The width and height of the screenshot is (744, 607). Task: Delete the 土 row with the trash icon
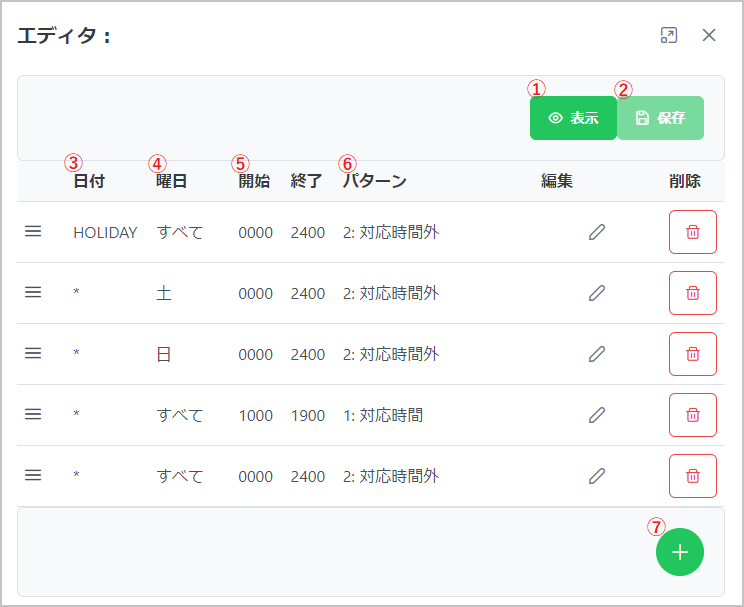[693, 293]
